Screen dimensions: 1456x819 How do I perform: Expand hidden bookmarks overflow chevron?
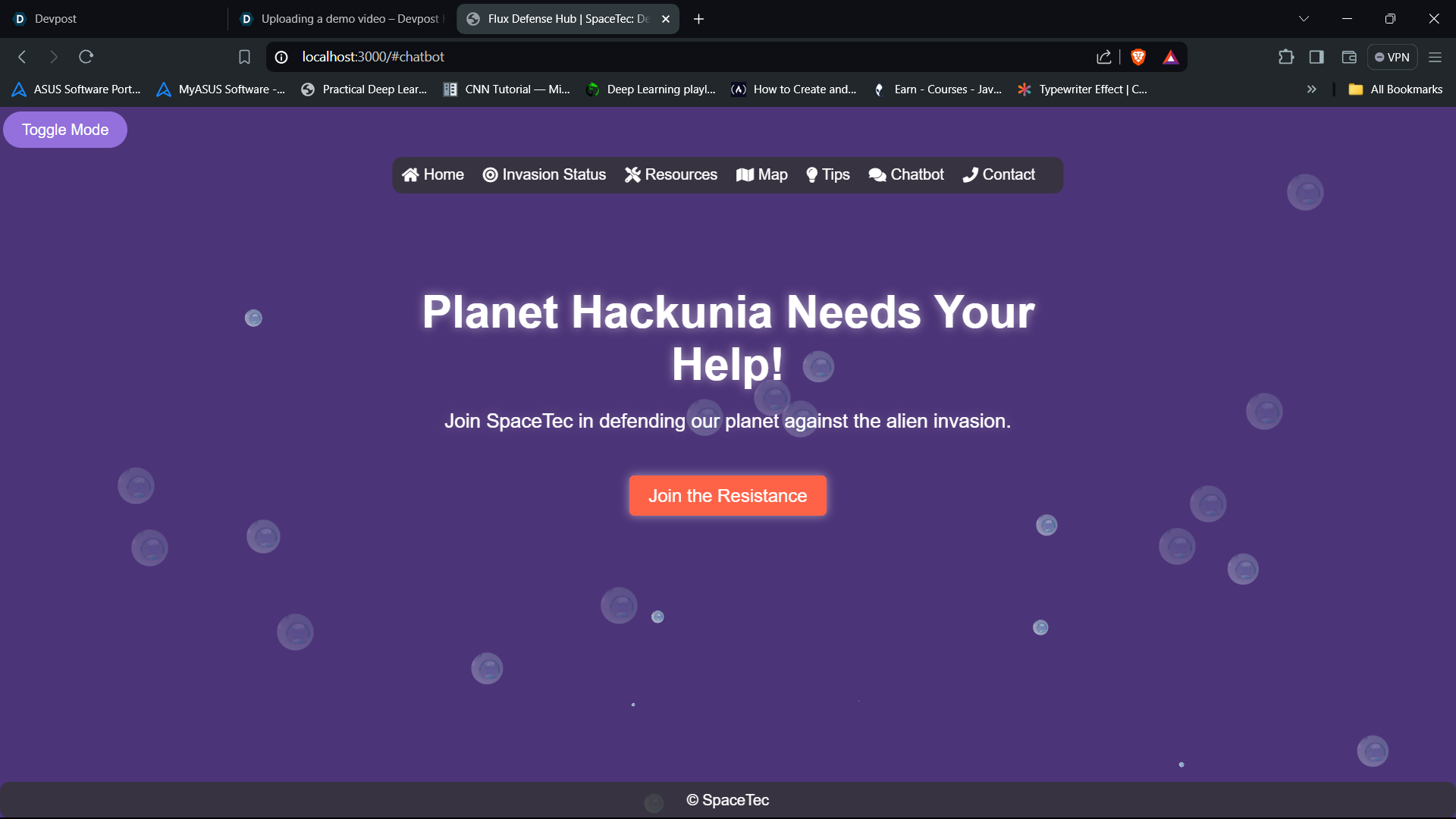pyautogui.click(x=1311, y=89)
